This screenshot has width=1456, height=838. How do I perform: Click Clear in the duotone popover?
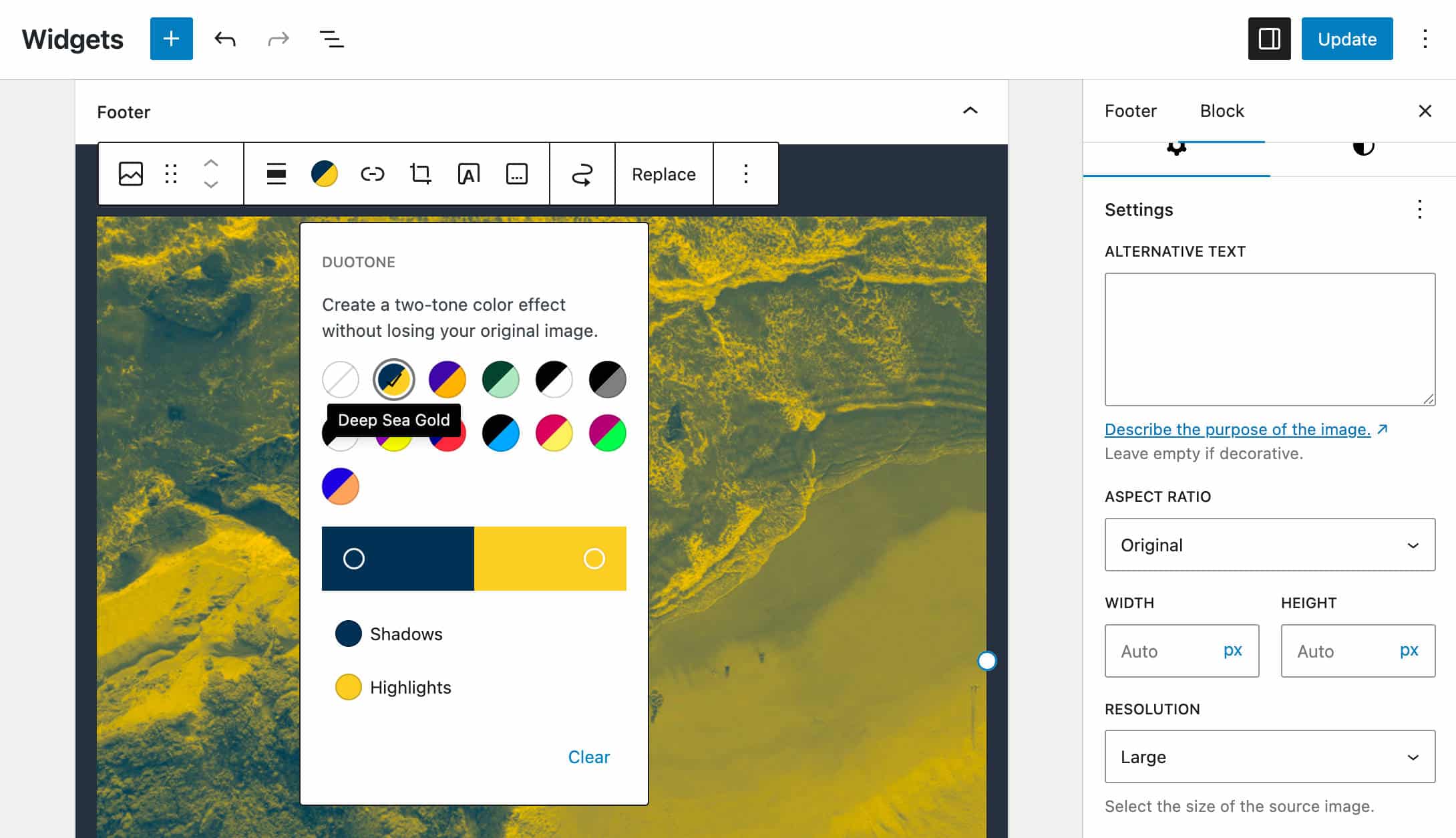tap(588, 756)
